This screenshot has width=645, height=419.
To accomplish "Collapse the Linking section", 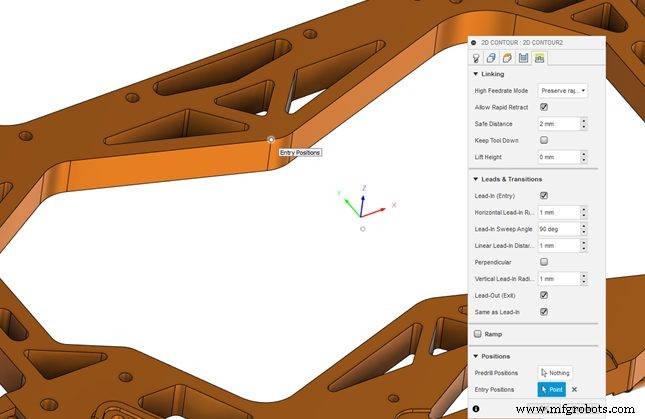I will 476,74.
